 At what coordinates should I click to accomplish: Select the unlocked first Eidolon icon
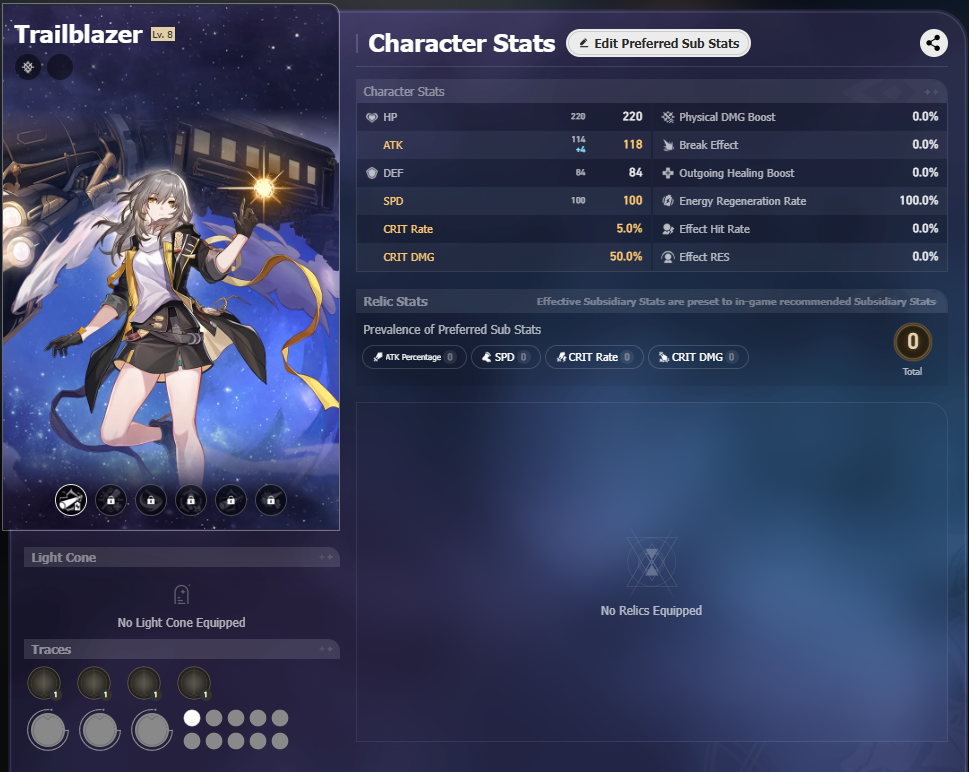70,500
